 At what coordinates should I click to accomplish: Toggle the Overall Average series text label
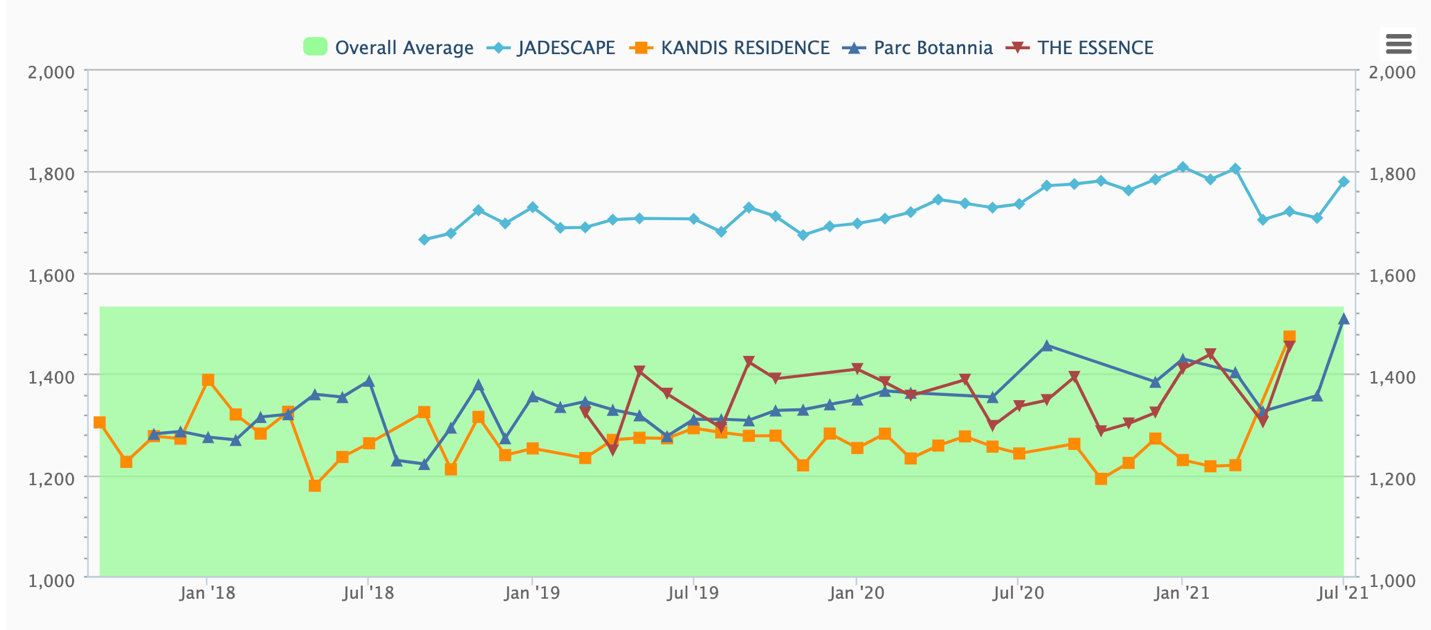point(404,48)
